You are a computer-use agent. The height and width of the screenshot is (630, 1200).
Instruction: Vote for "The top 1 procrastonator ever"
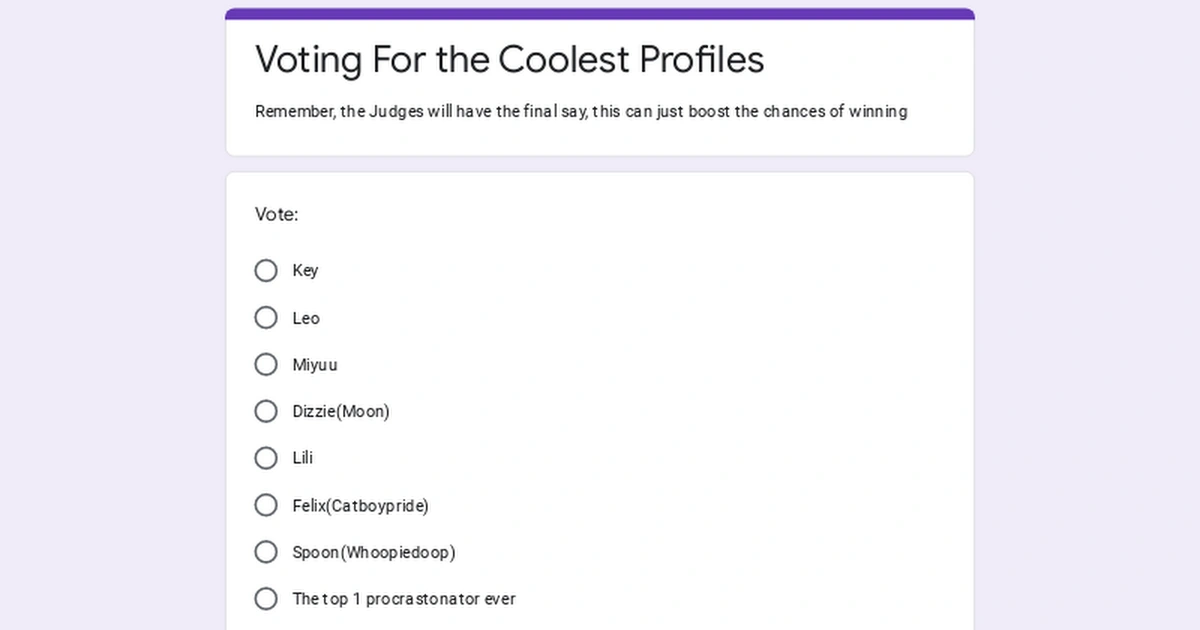tap(266, 599)
